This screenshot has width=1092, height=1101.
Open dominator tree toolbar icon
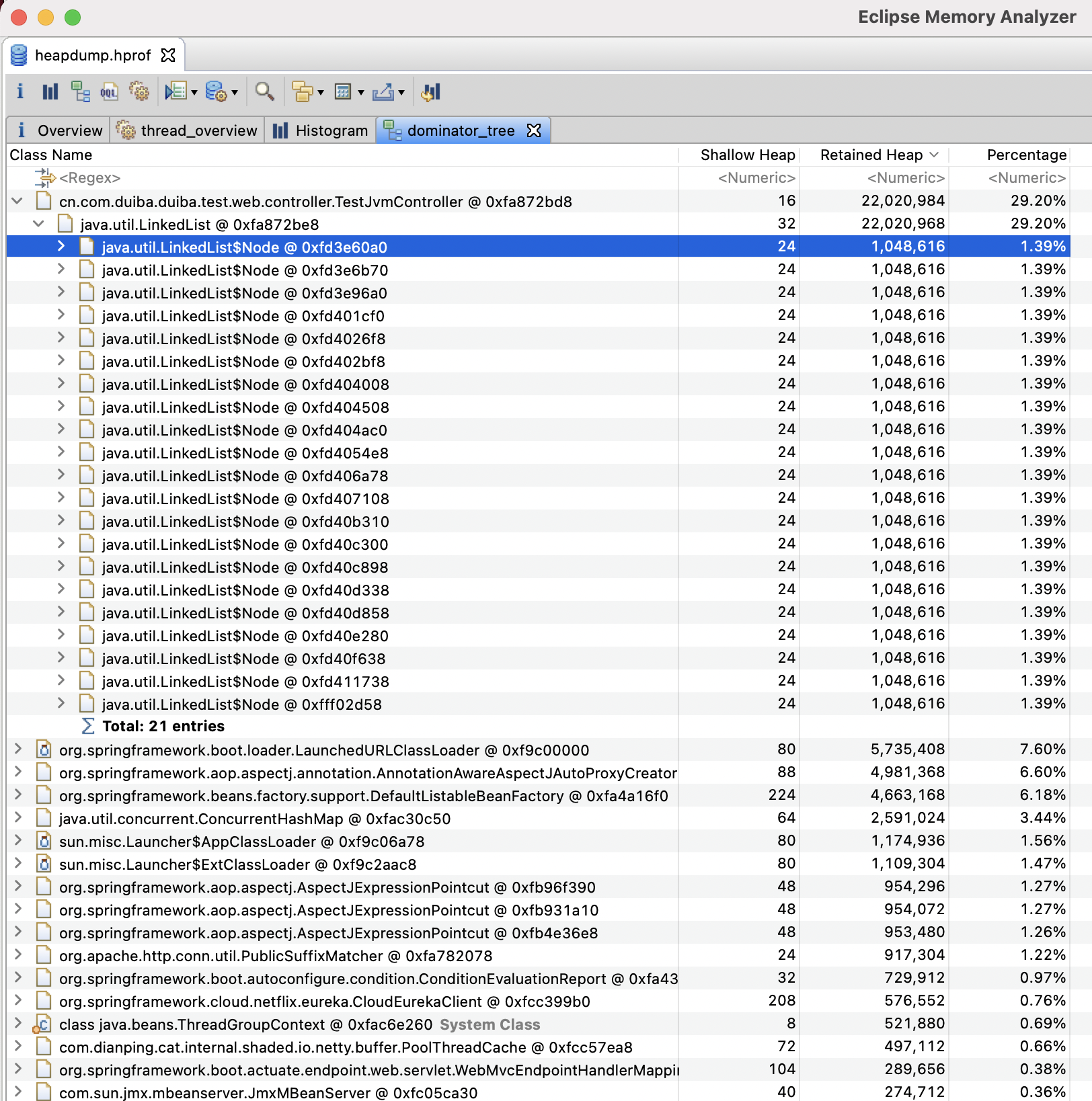pos(81,91)
